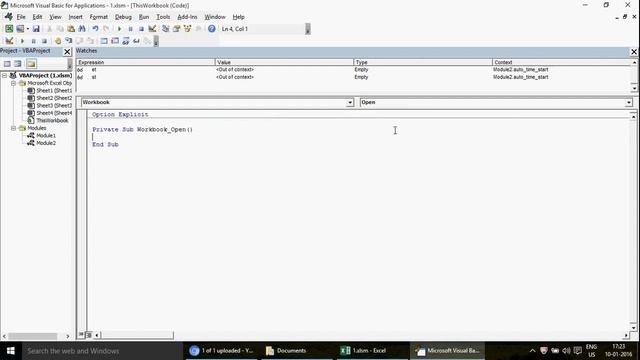Click View Object in Project panel
This screenshot has width=640, height=360.
coord(18,64)
